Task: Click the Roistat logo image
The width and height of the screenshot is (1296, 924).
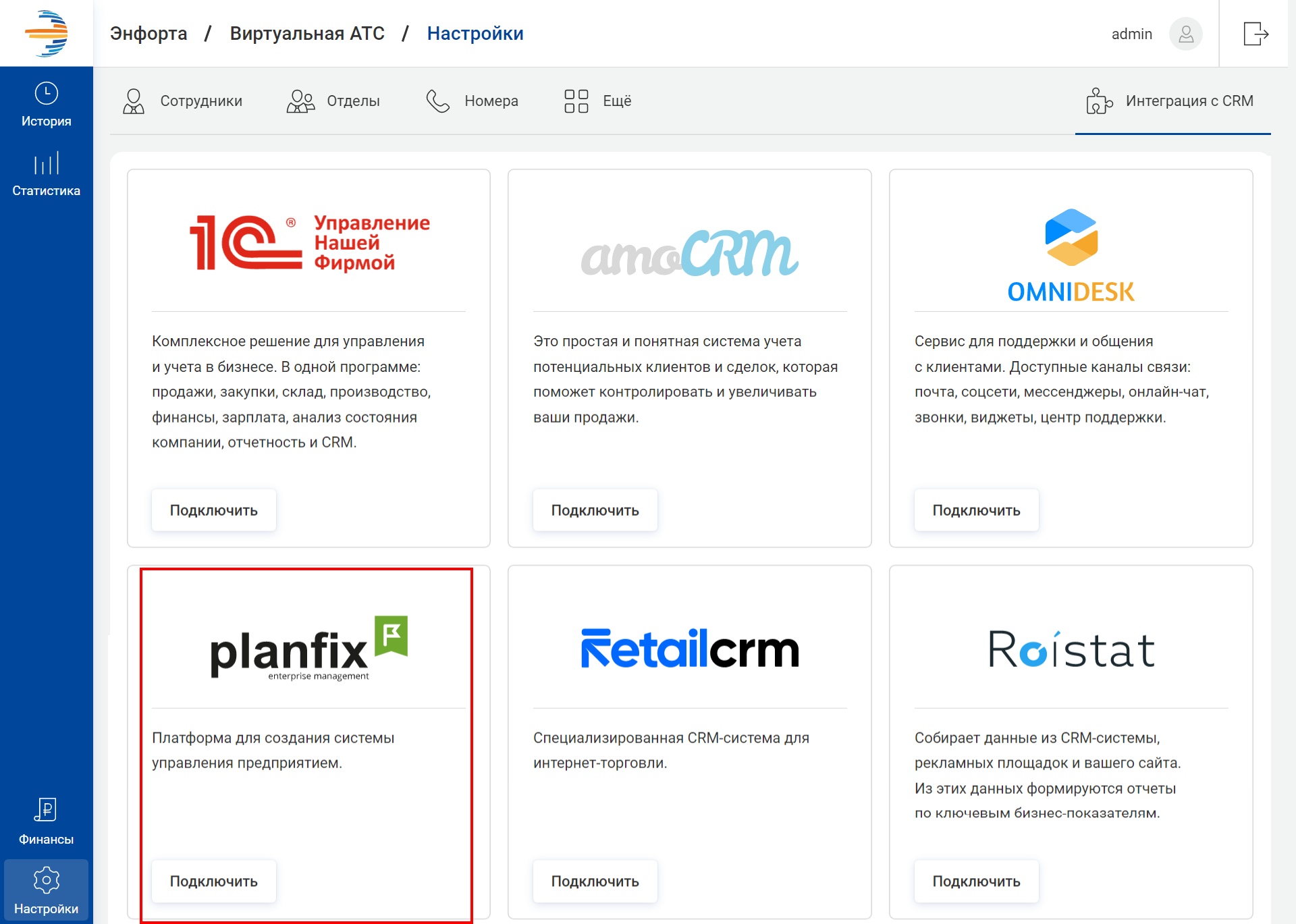Action: [x=1071, y=649]
